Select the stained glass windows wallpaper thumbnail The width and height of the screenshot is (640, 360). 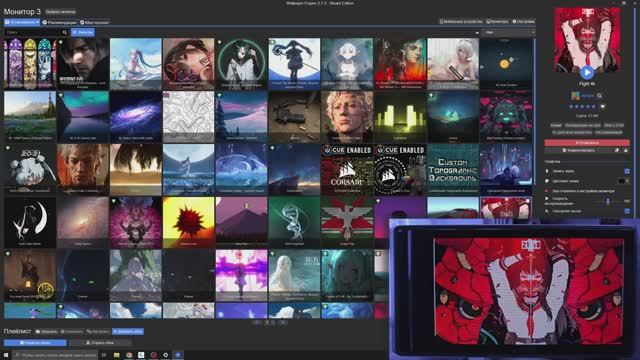(x=30, y=64)
